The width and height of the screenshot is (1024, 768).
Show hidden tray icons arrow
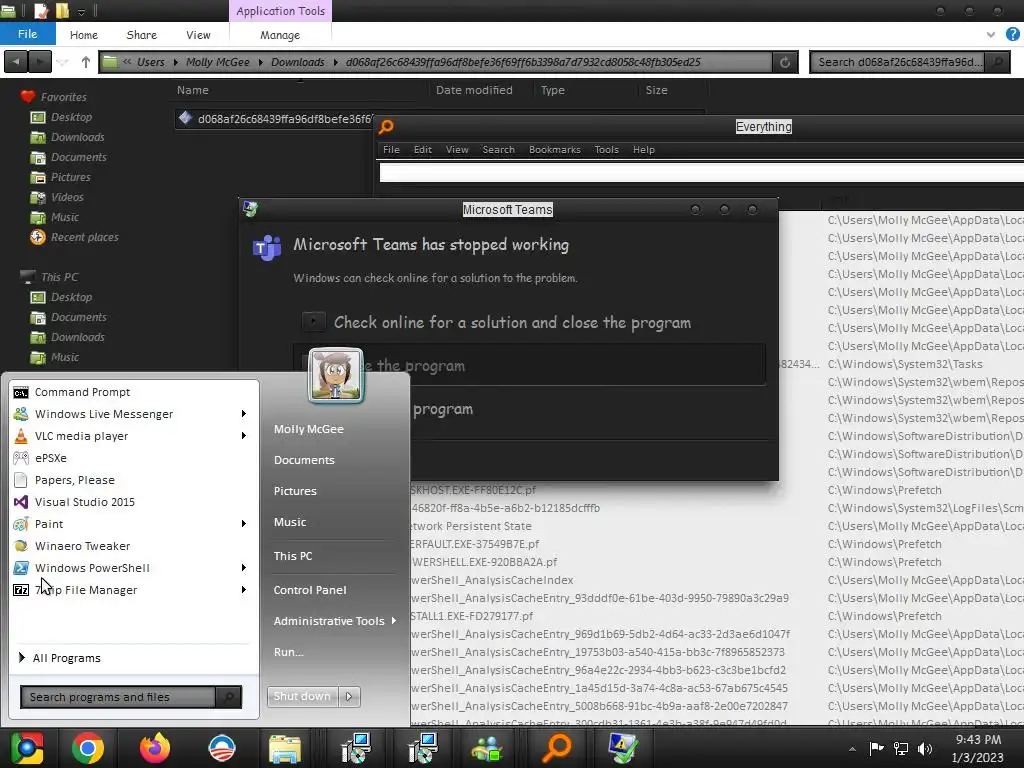(852, 749)
